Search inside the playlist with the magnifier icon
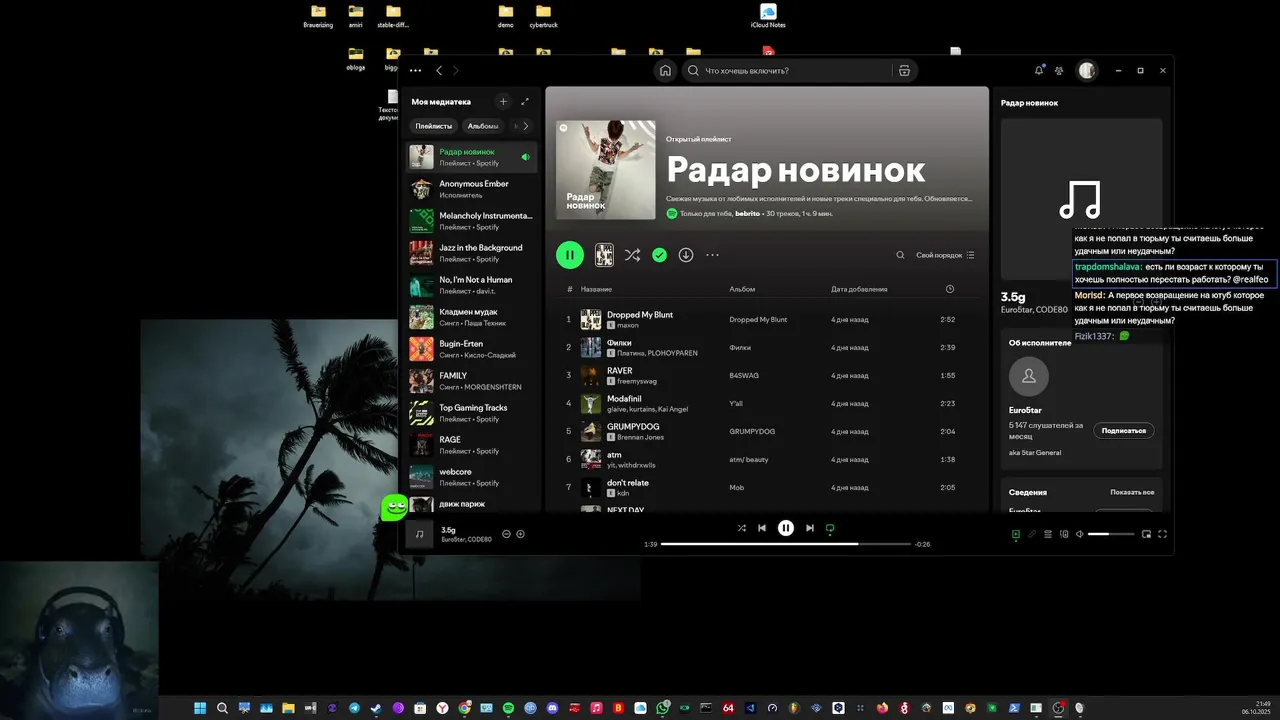Viewport: 1280px width, 720px height. tap(900, 255)
